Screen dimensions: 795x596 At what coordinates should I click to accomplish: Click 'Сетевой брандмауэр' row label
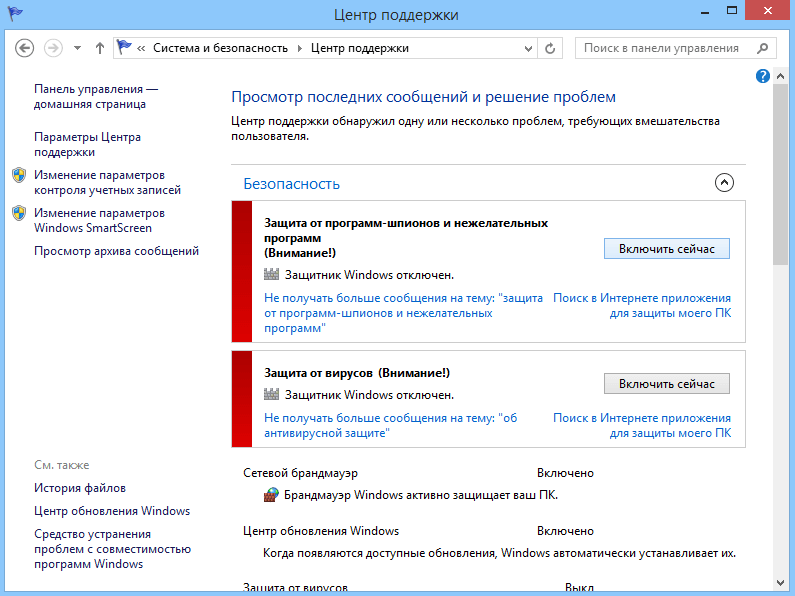pos(300,473)
